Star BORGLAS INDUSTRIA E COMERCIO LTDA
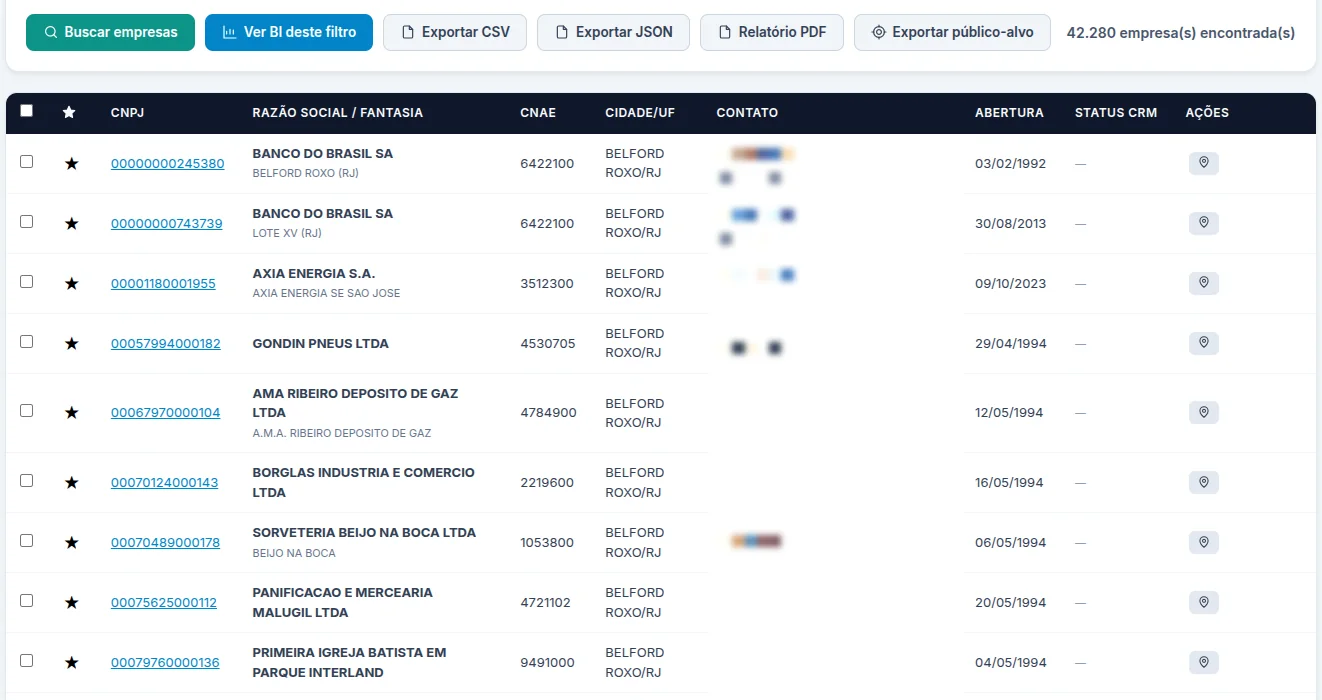1322x700 pixels. coord(71,482)
